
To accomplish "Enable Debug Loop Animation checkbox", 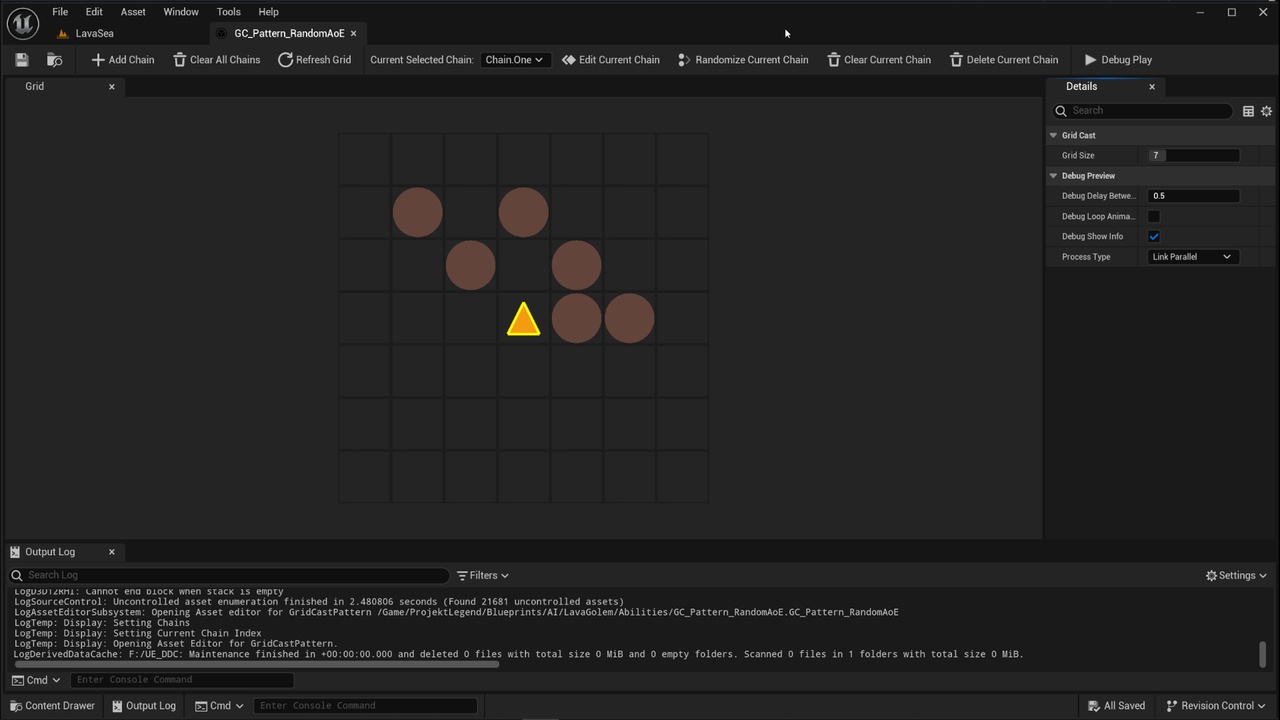I will (1154, 216).
